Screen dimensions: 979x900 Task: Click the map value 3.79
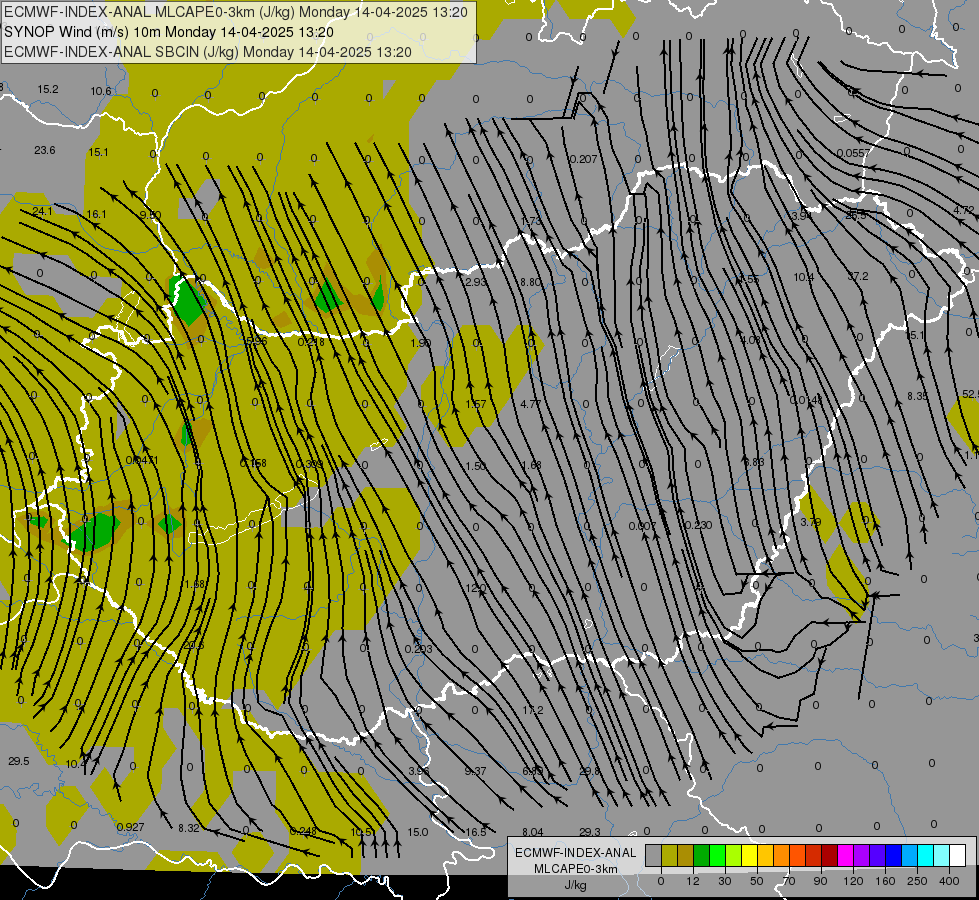pyautogui.click(x=810, y=522)
